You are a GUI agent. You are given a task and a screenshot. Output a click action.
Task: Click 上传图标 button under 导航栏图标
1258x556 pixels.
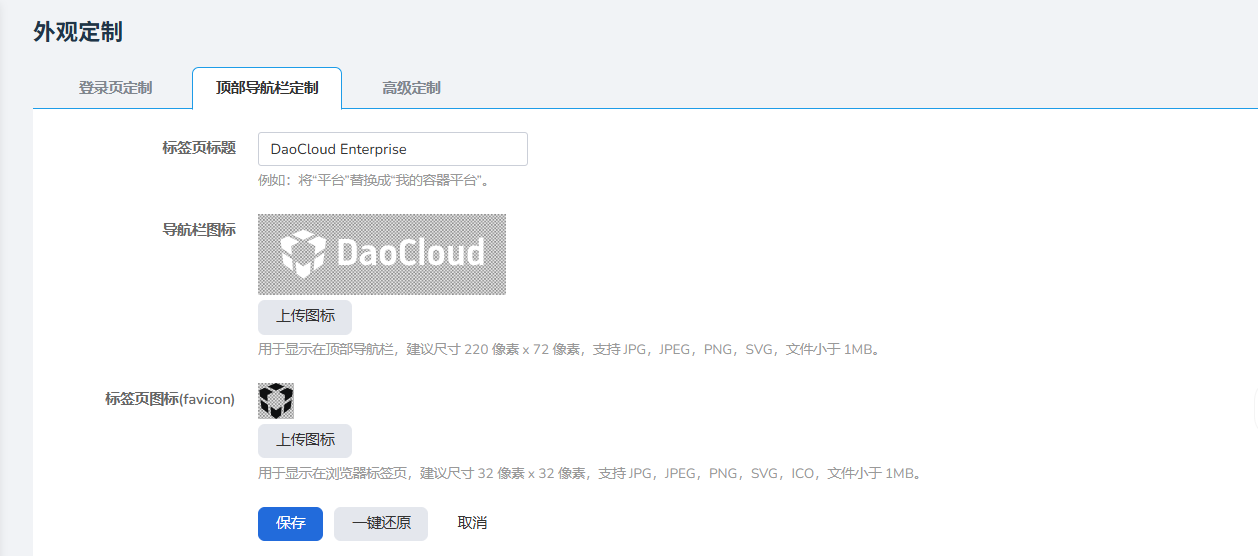(305, 316)
